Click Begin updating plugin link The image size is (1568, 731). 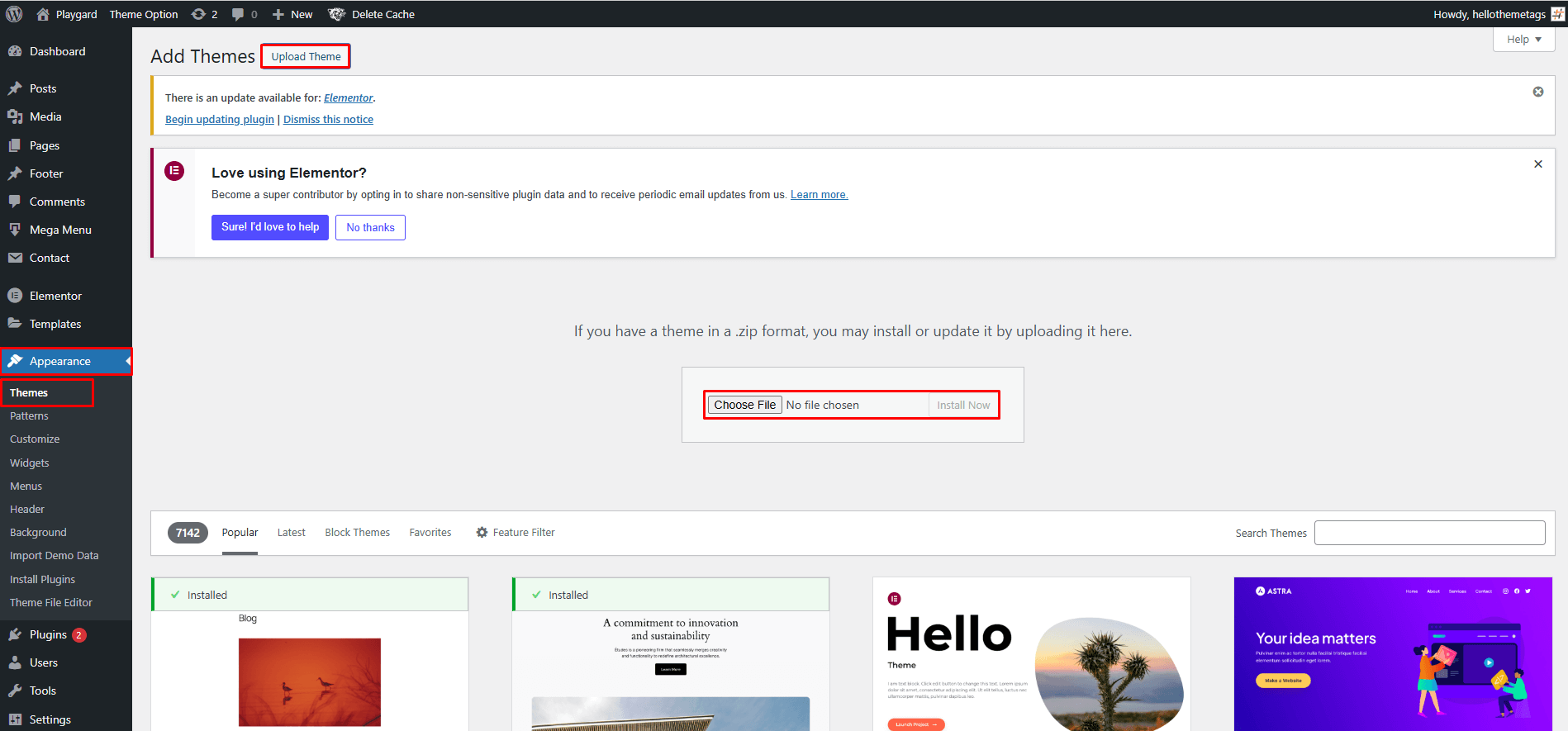(x=220, y=119)
